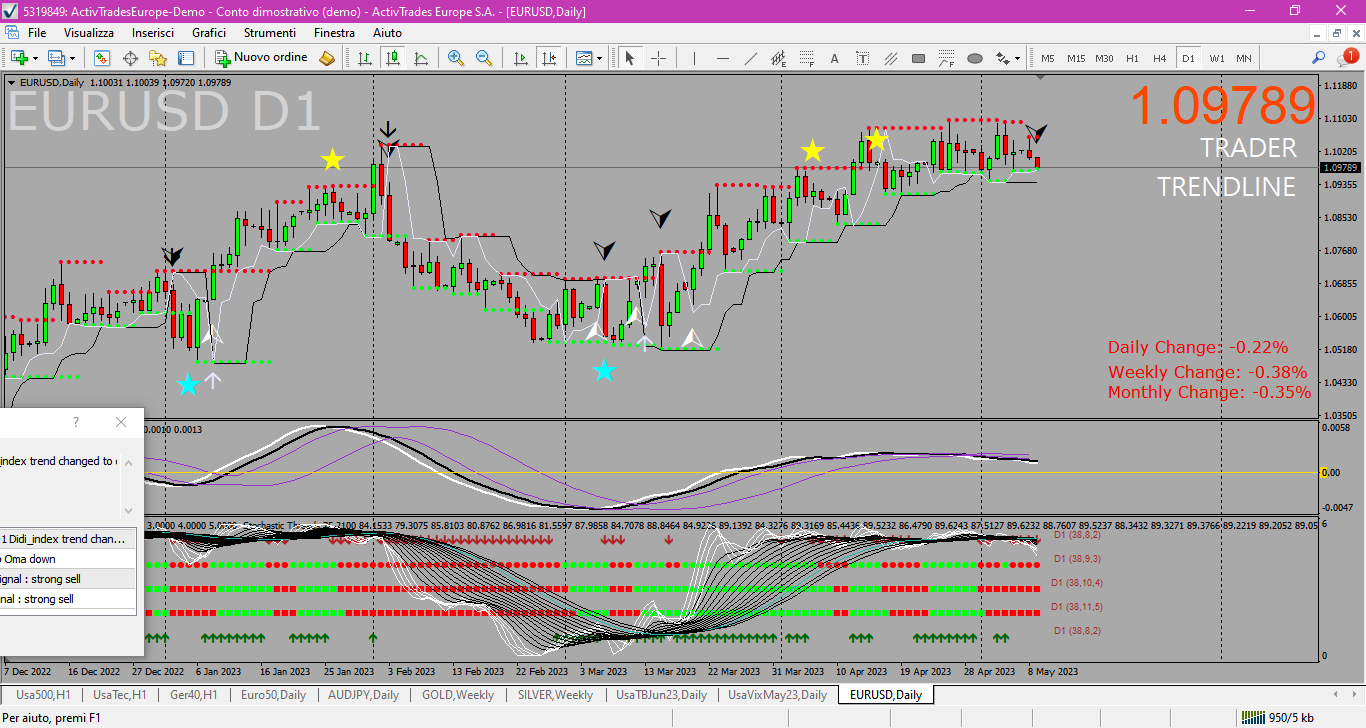Switch to M5 timeframe

1048,58
